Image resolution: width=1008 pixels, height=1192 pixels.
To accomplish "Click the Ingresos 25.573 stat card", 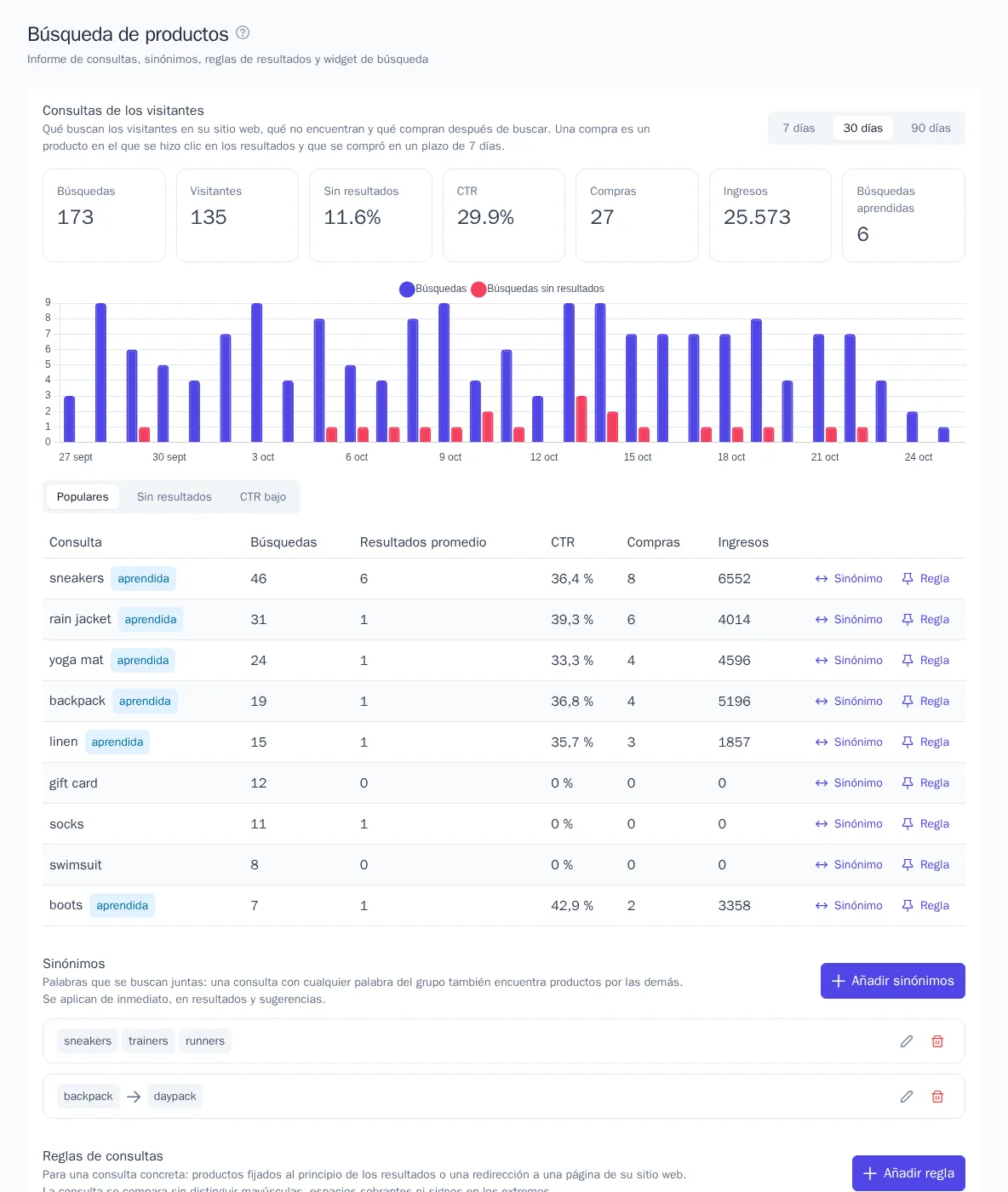I will (x=770, y=215).
